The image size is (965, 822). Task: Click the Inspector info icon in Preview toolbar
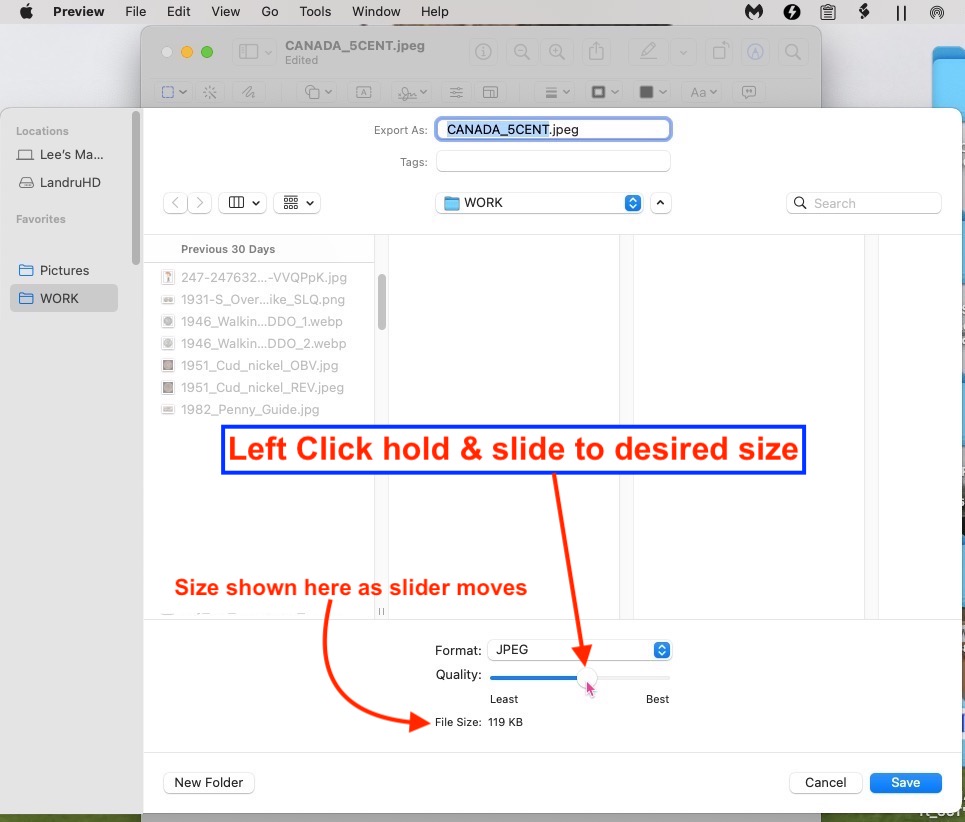[x=483, y=52]
